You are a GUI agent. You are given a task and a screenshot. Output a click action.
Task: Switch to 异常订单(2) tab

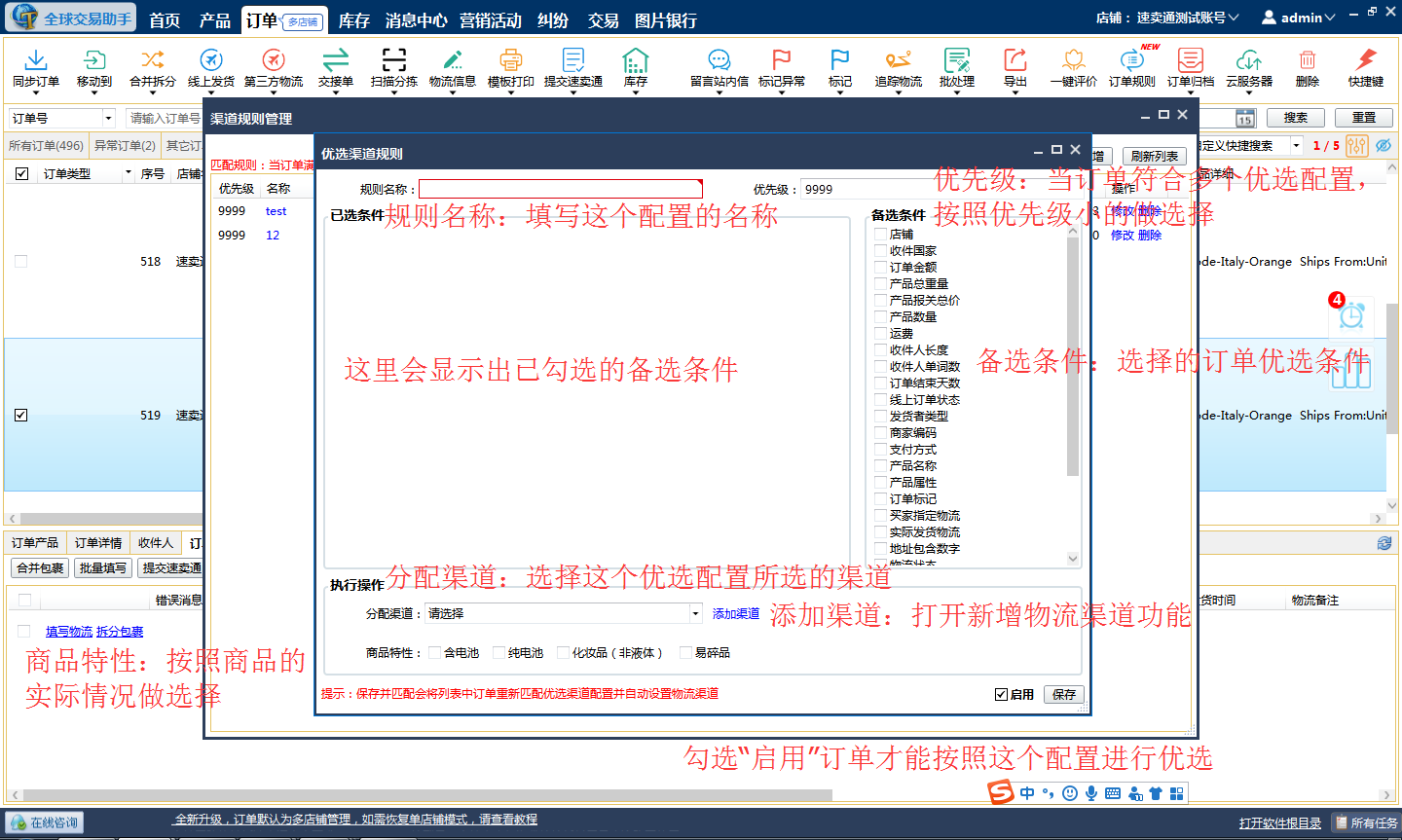(x=125, y=145)
